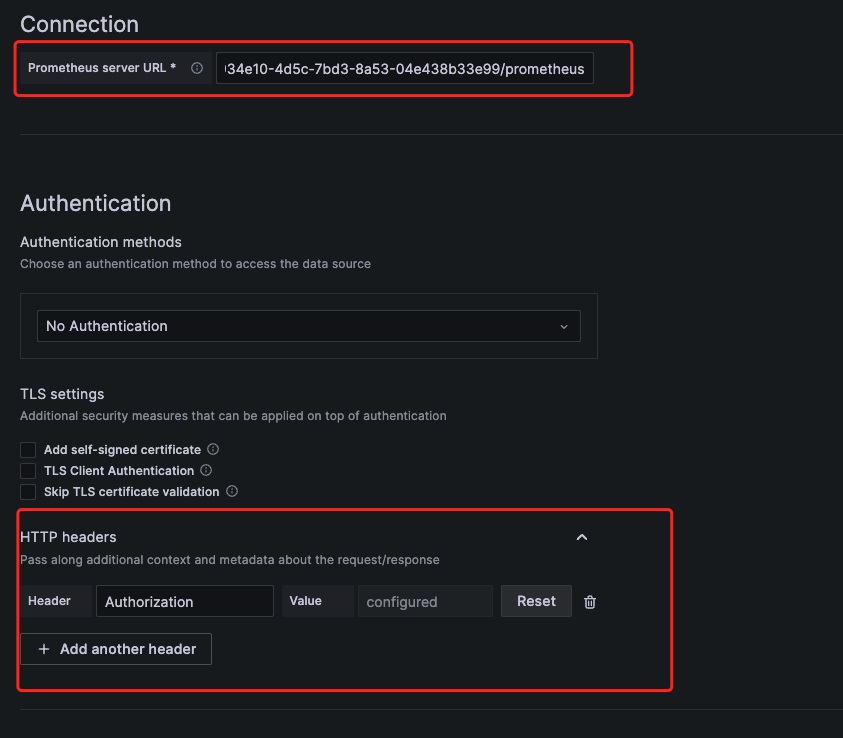Click the configured header value field
This screenshot has height=738, width=843.
(x=425, y=601)
